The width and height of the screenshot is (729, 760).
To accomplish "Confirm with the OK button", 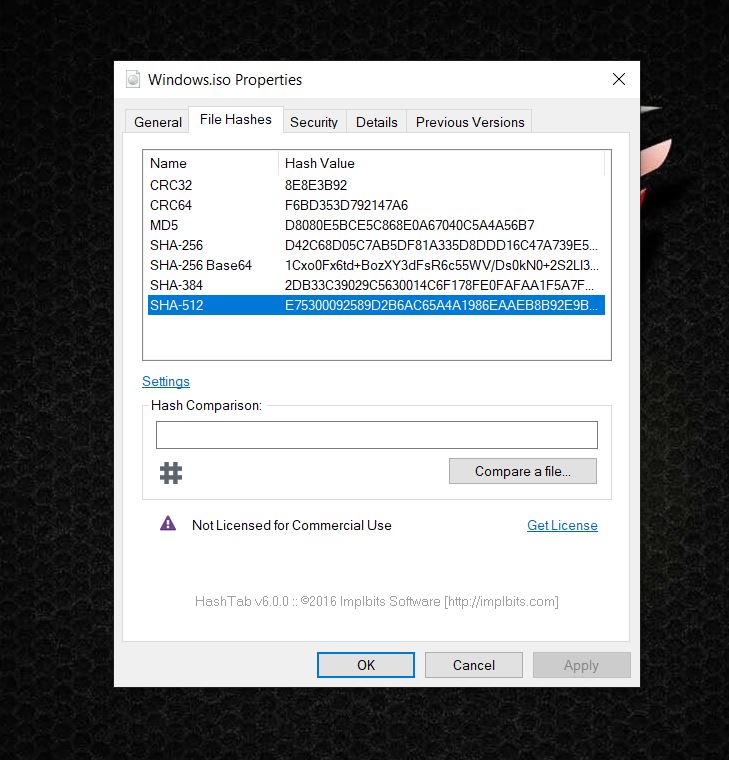I will tap(366, 665).
